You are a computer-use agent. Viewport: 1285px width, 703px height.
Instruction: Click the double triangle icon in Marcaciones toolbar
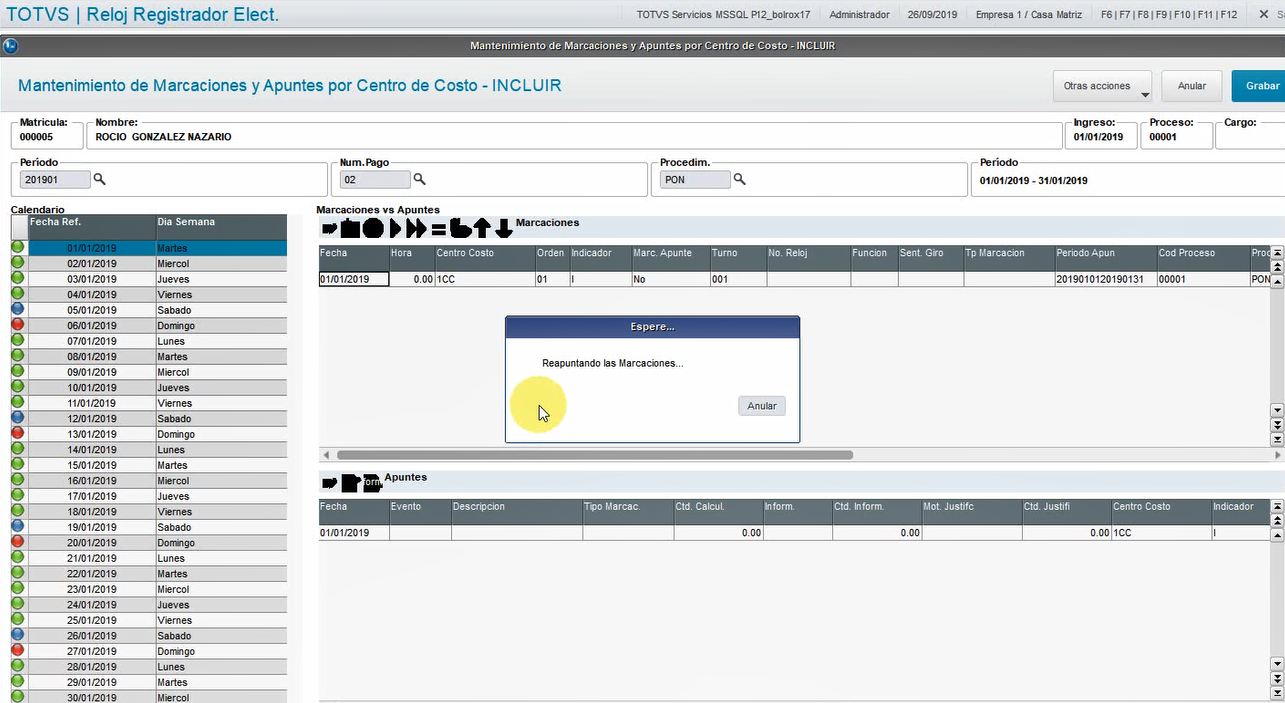tap(416, 228)
